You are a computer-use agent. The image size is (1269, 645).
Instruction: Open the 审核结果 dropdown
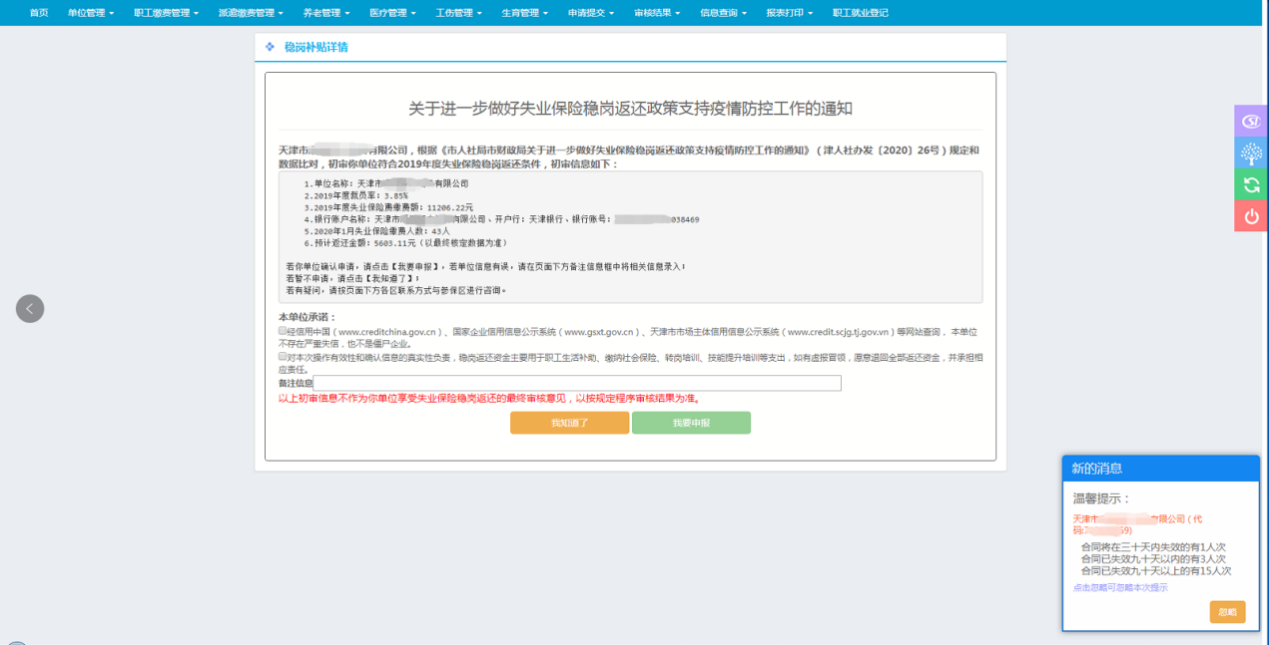tap(657, 13)
